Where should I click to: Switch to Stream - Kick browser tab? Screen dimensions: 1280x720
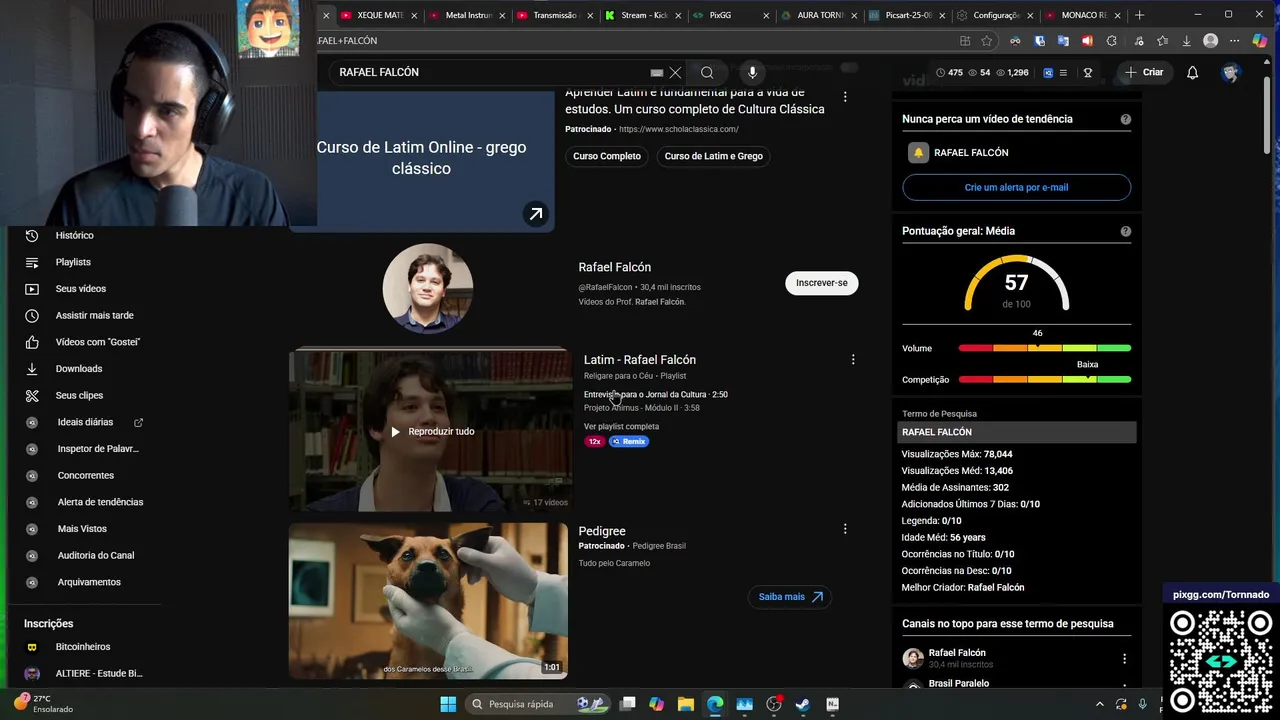click(x=643, y=15)
